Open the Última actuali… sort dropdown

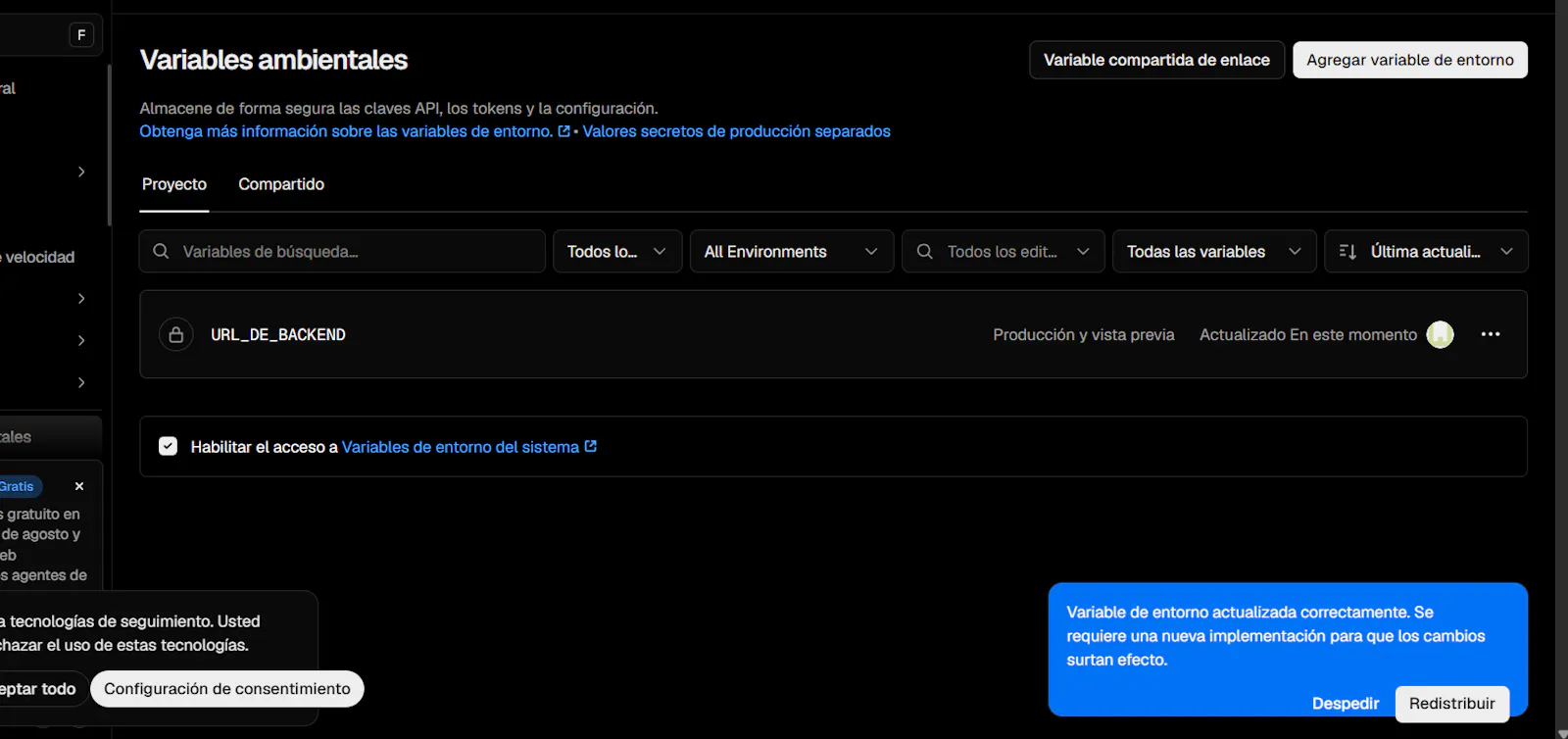(x=1426, y=252)
